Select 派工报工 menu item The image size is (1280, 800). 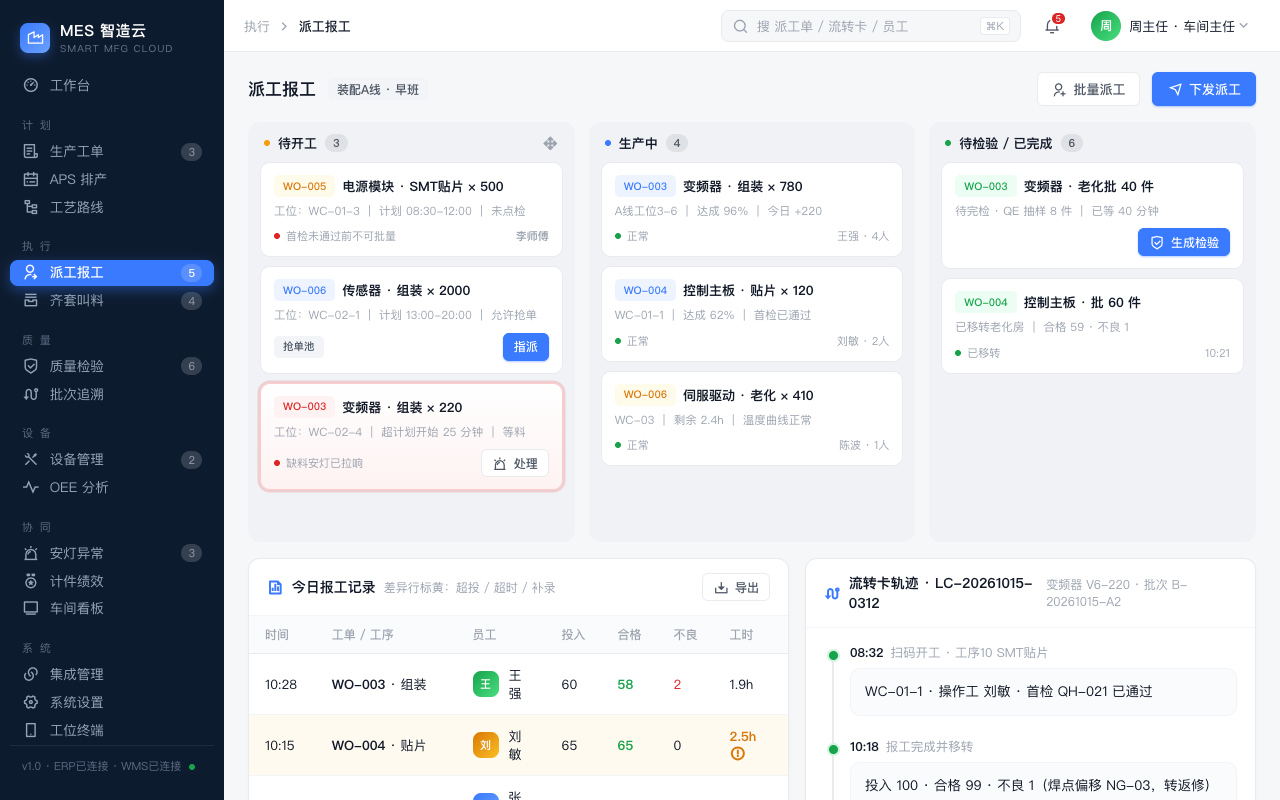coord(112,273)
